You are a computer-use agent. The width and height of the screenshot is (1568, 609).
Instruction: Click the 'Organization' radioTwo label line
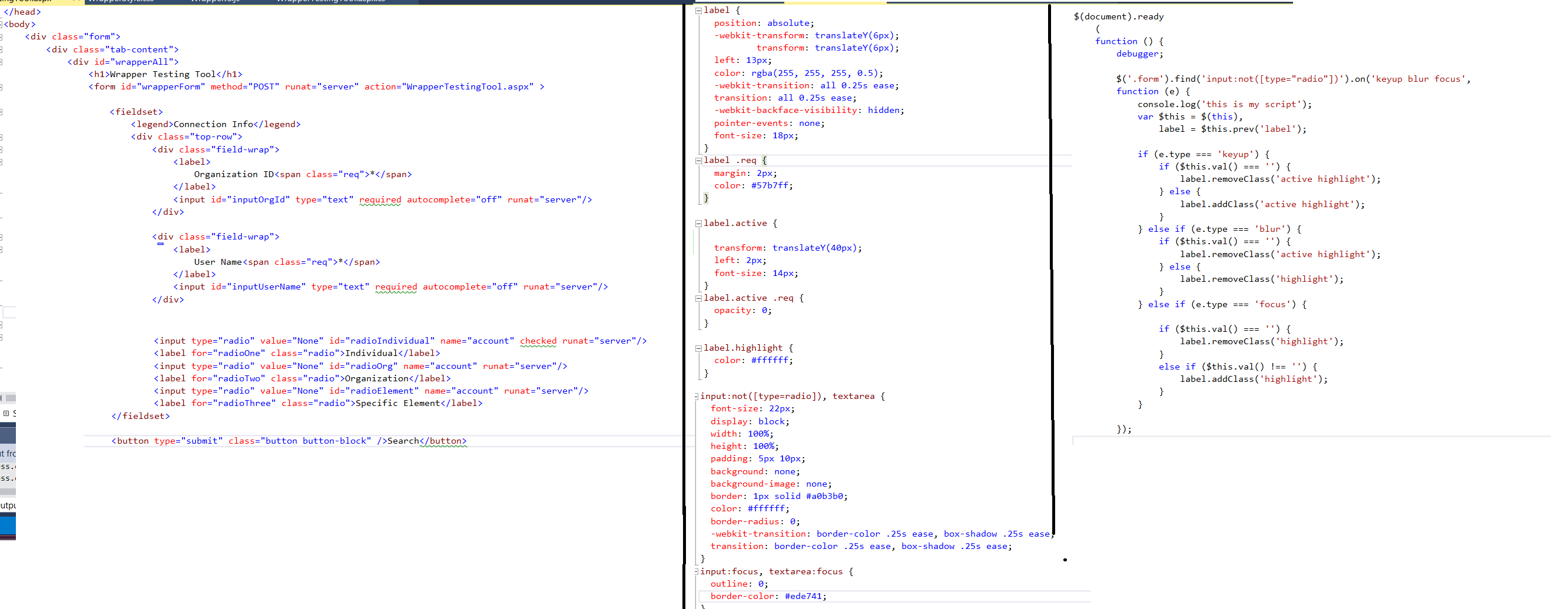click(302, 378)
